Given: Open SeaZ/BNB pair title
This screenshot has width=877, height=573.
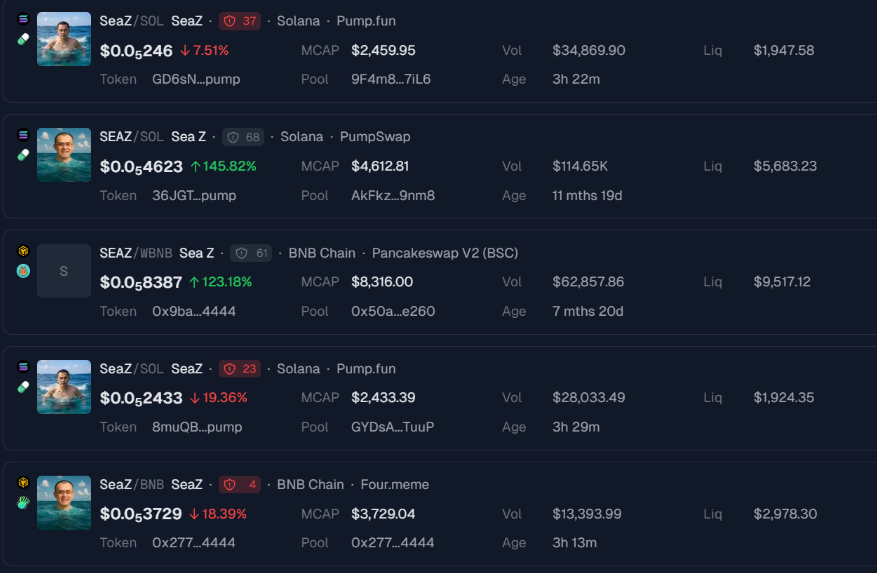Looking at the screenshot, I should pyautogui.click(x=151, y=485).
